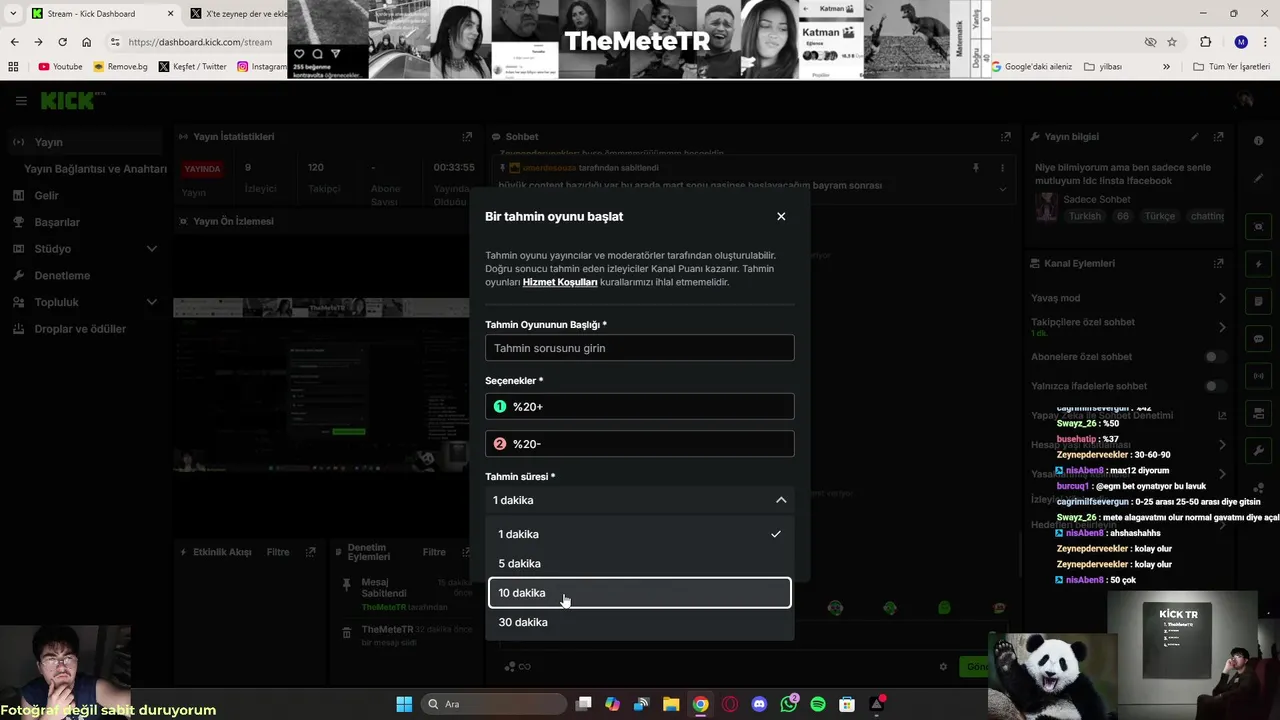1280x720 pixels.
Task: Open the hamburger menu beside the KICK logo
Action: point(21,101)
